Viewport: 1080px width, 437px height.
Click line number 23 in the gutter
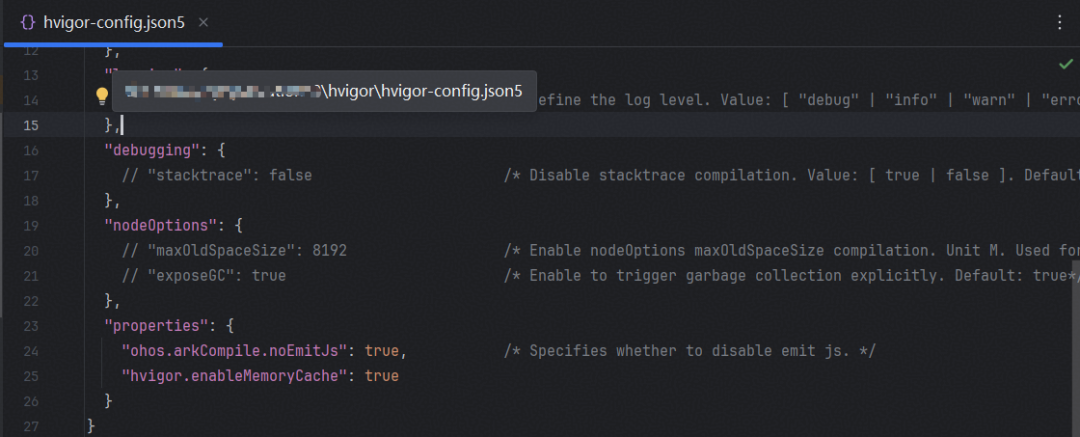point(32,325)
